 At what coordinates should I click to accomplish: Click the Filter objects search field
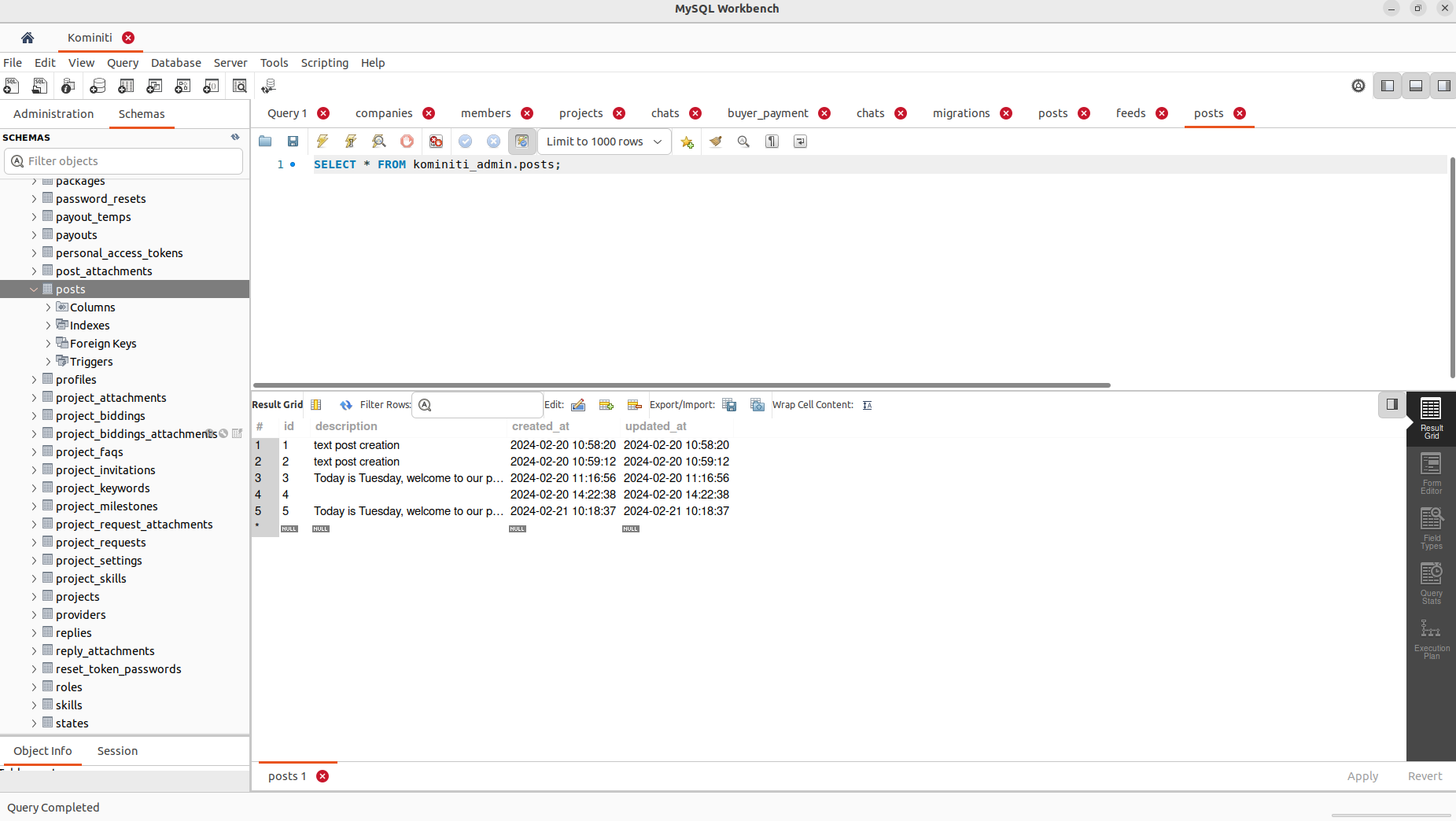124,161
